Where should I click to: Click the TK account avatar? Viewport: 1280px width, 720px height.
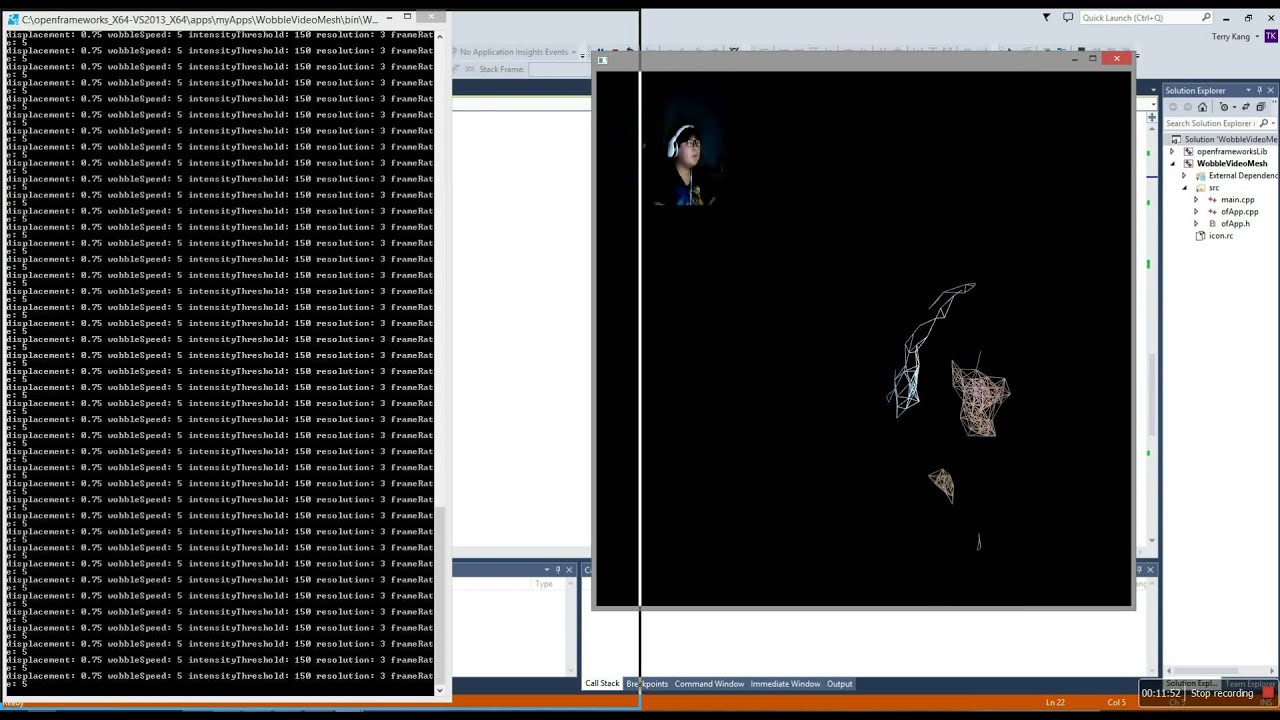point(1270,37)
